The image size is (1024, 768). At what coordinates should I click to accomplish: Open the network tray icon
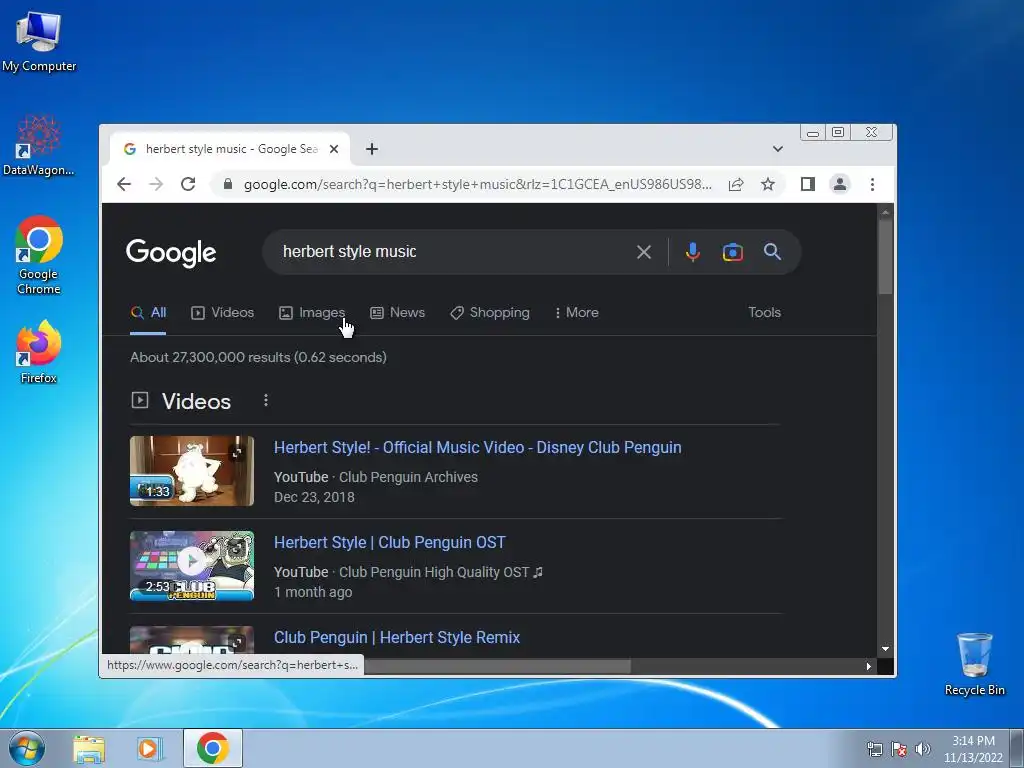874,749
